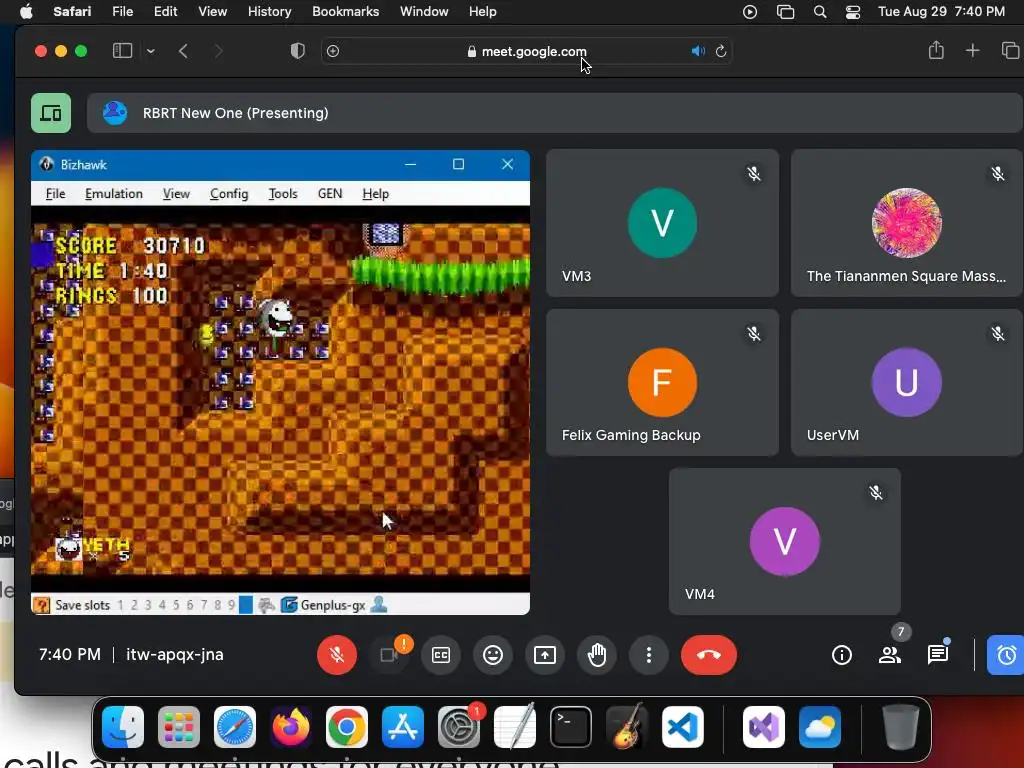Viewport: 1024px width, 768px height.
Task: Open the Bizhawk Tools menu
Action: 283,194
